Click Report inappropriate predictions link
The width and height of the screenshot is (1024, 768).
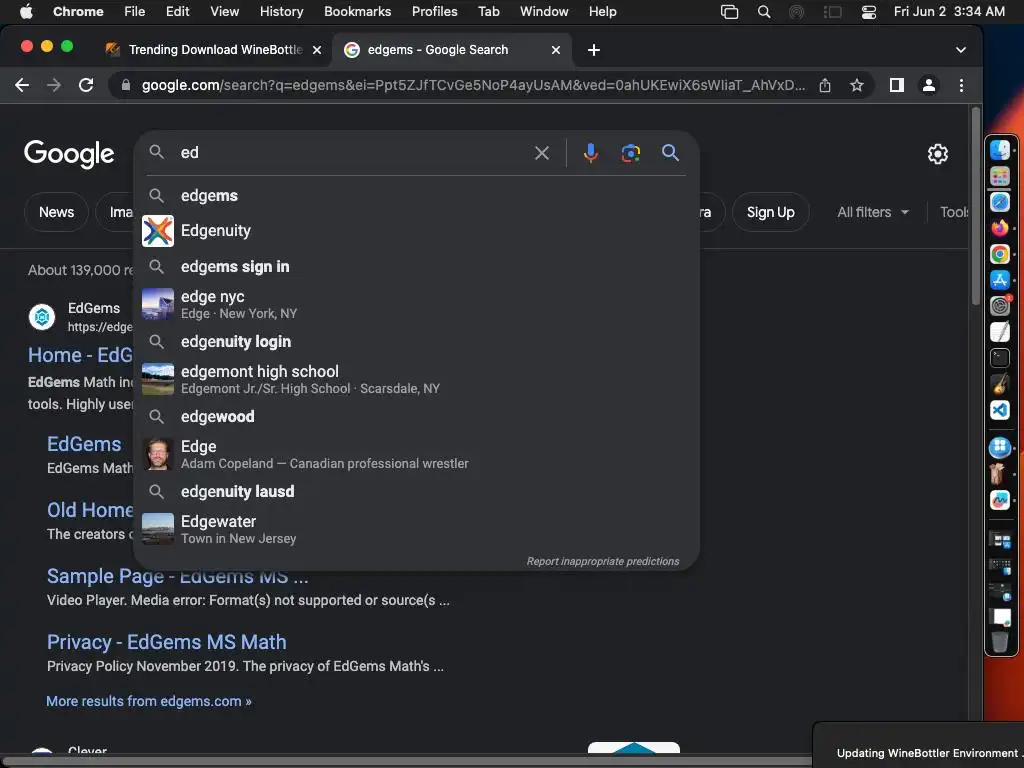pyautogui.click(x=603, y=561)
